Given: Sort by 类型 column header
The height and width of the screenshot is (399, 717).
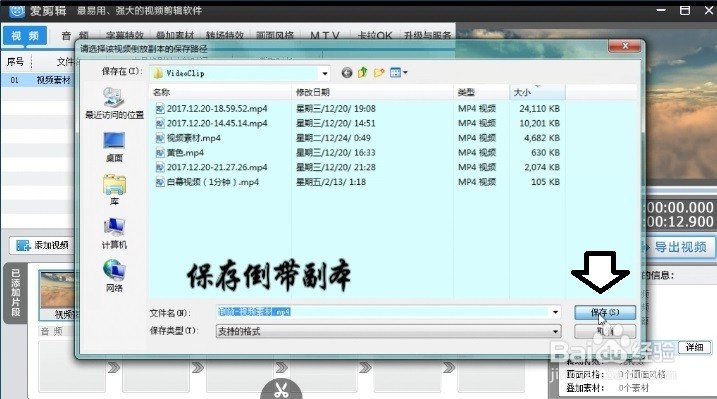Looking at the screenshot, I should (482, 92).
